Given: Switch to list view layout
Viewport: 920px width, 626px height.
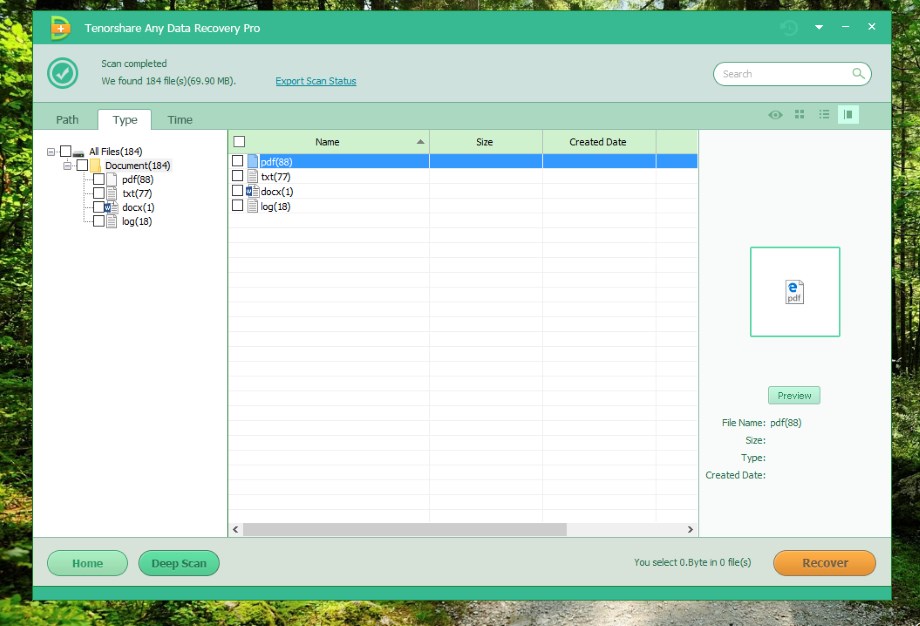Looking at the screenshot, I should [x=824, y=115].
